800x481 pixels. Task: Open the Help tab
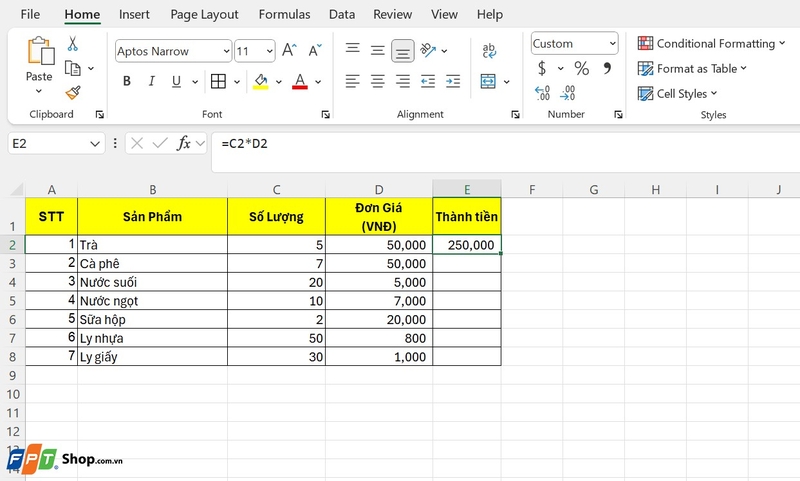490,14
